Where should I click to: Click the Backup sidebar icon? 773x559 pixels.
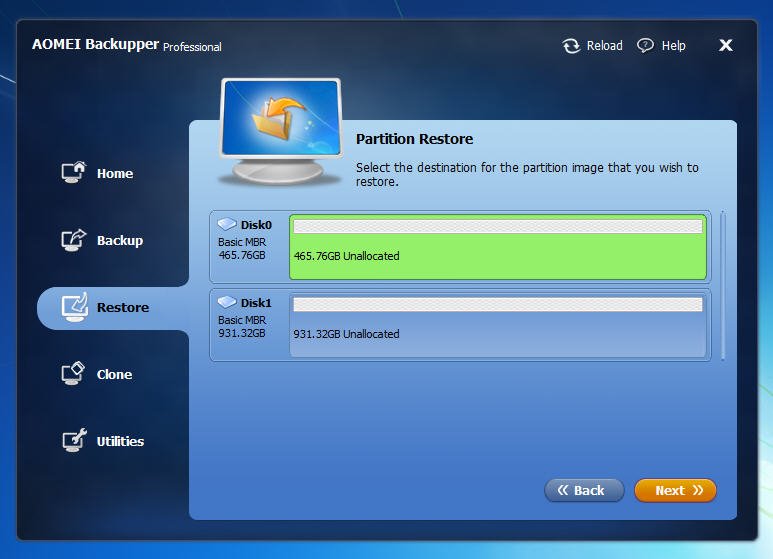tap(73, 240)
